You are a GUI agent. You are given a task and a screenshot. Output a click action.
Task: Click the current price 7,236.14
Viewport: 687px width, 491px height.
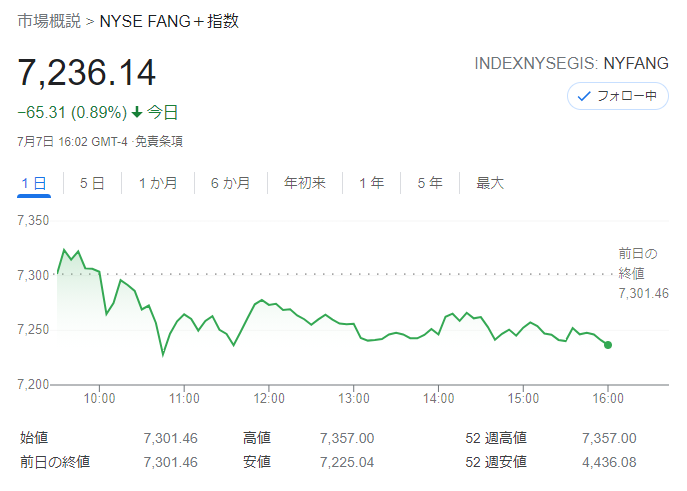tap(86, 72)
